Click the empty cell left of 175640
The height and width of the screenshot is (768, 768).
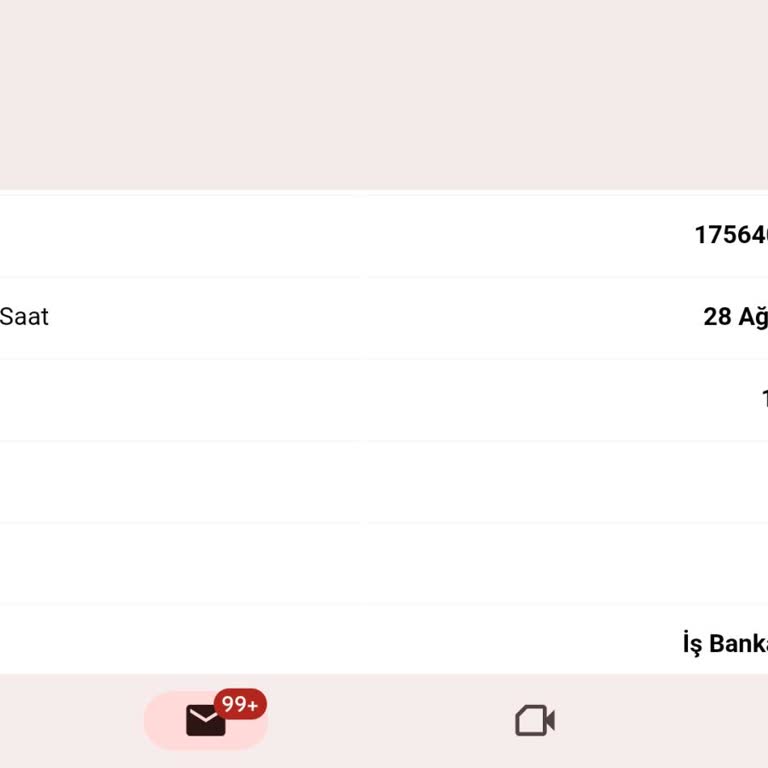[x=180, y=235]
